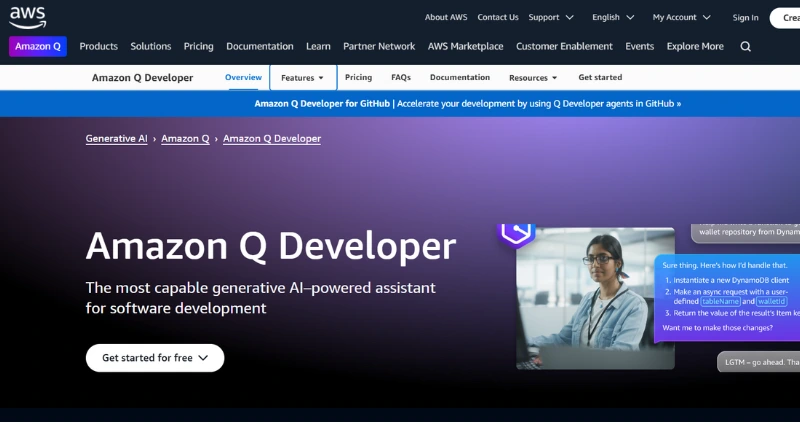
Task: Click Amazon Q Developer for GitHub banner
Action: coord(467,103)
